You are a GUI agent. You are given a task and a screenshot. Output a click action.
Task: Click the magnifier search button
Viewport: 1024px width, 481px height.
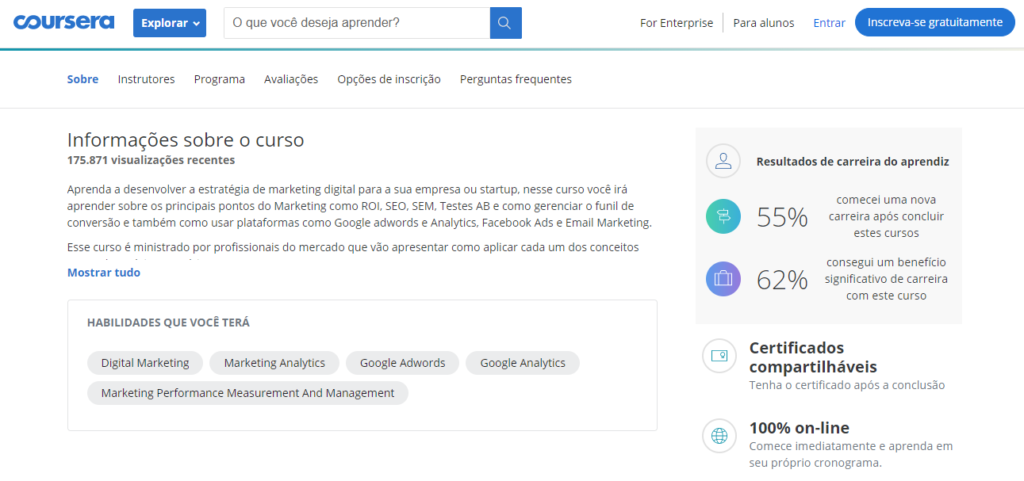505,23
